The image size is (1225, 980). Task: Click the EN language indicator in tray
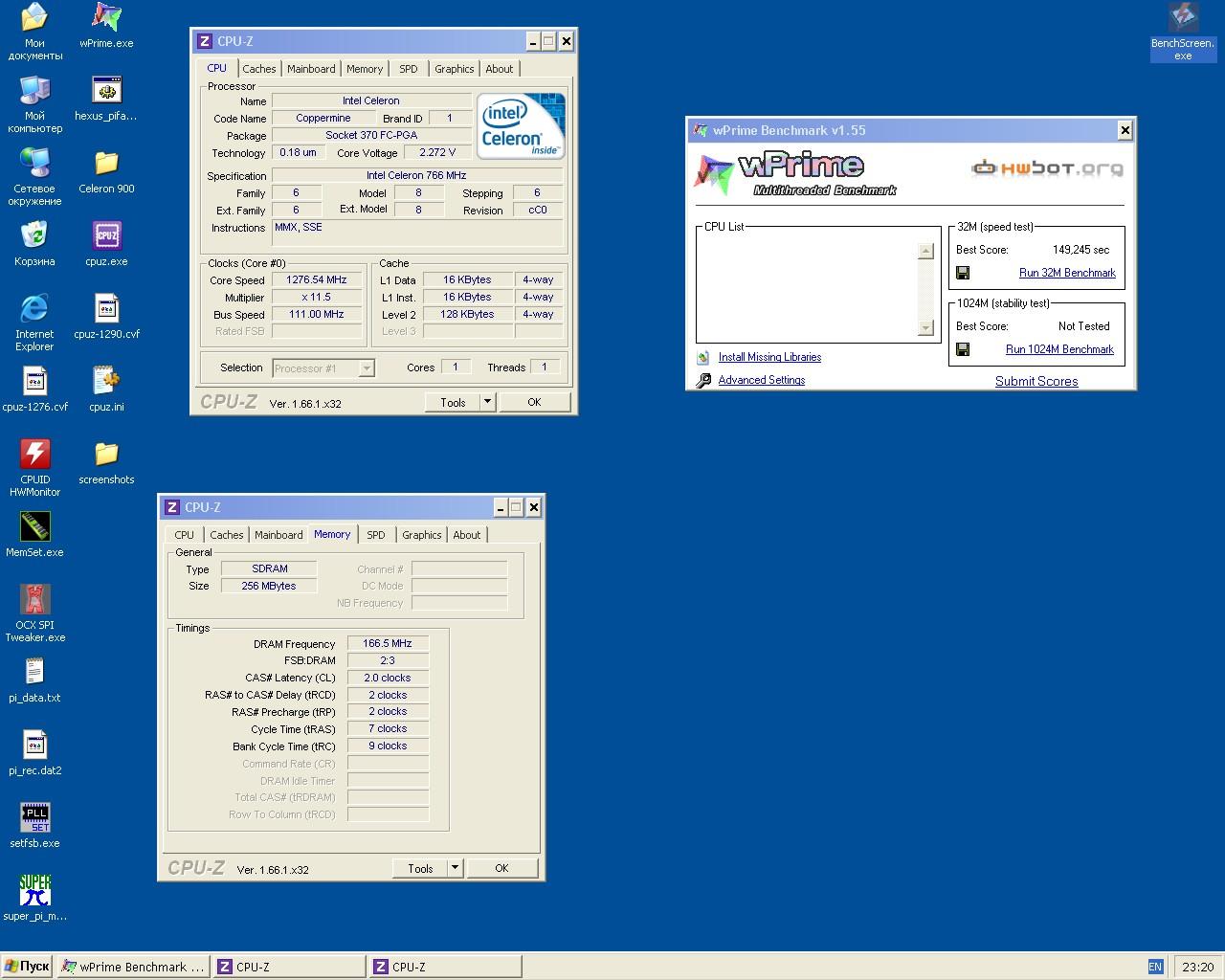point(1155,967)
